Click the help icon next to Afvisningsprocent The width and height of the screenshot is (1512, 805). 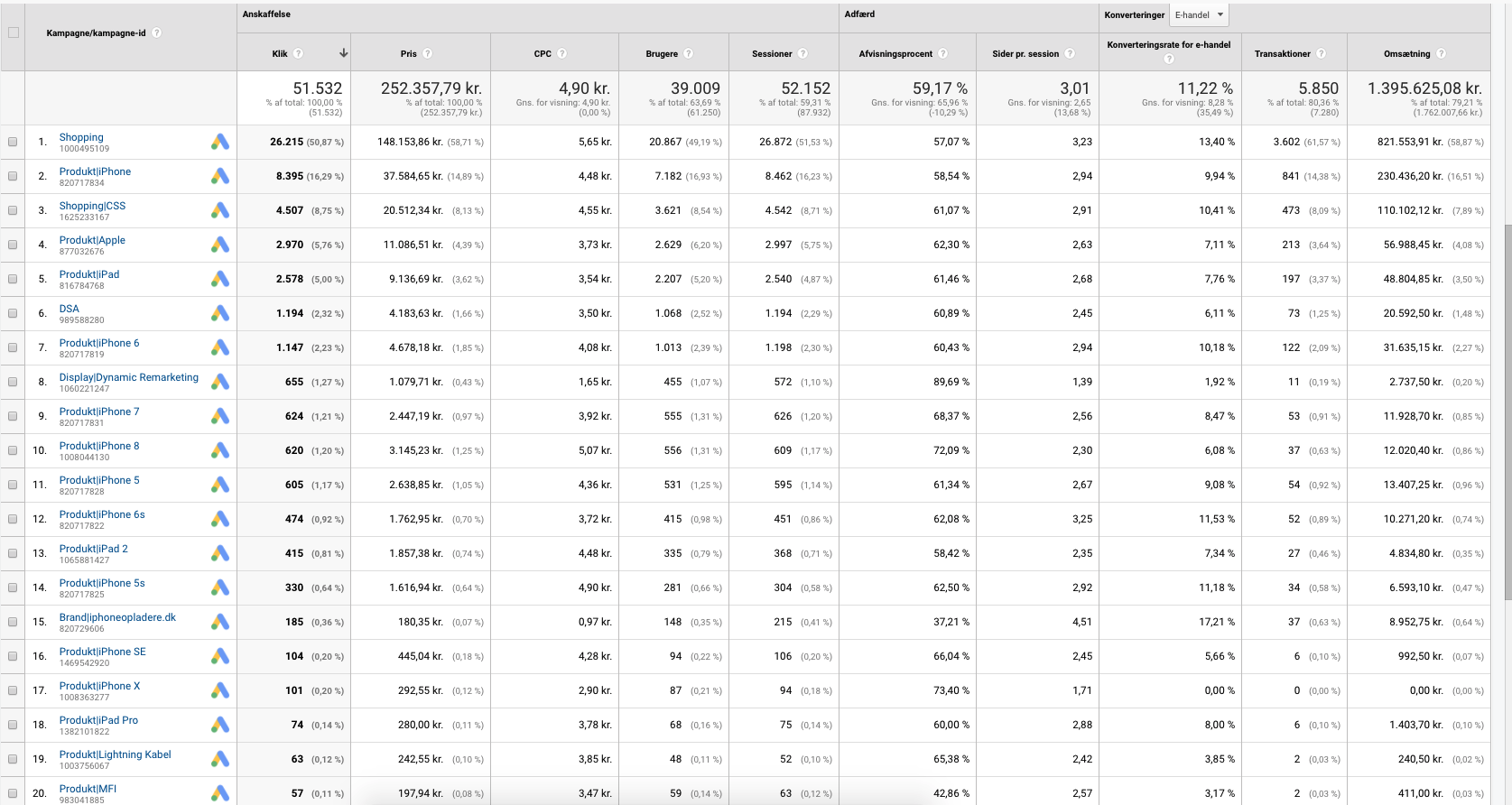pyautogui.click(x=943, y=54)
